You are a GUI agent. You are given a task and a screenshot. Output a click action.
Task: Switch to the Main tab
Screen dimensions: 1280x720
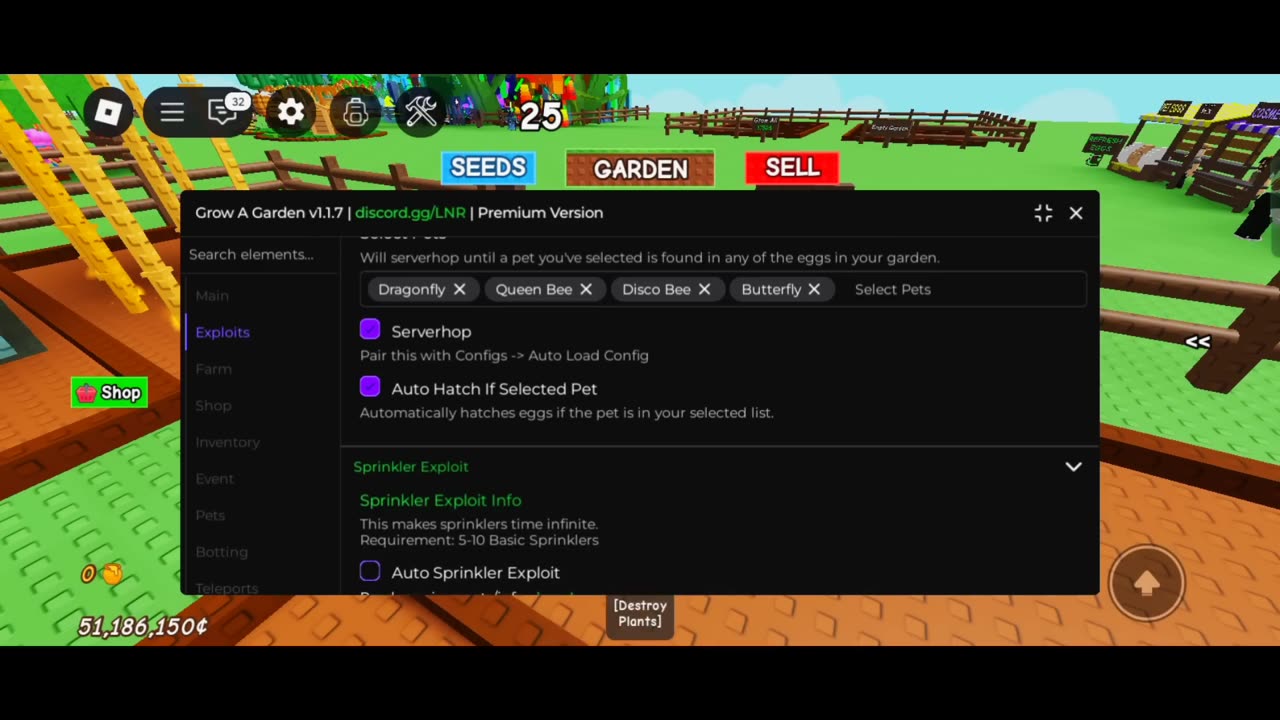212,296
